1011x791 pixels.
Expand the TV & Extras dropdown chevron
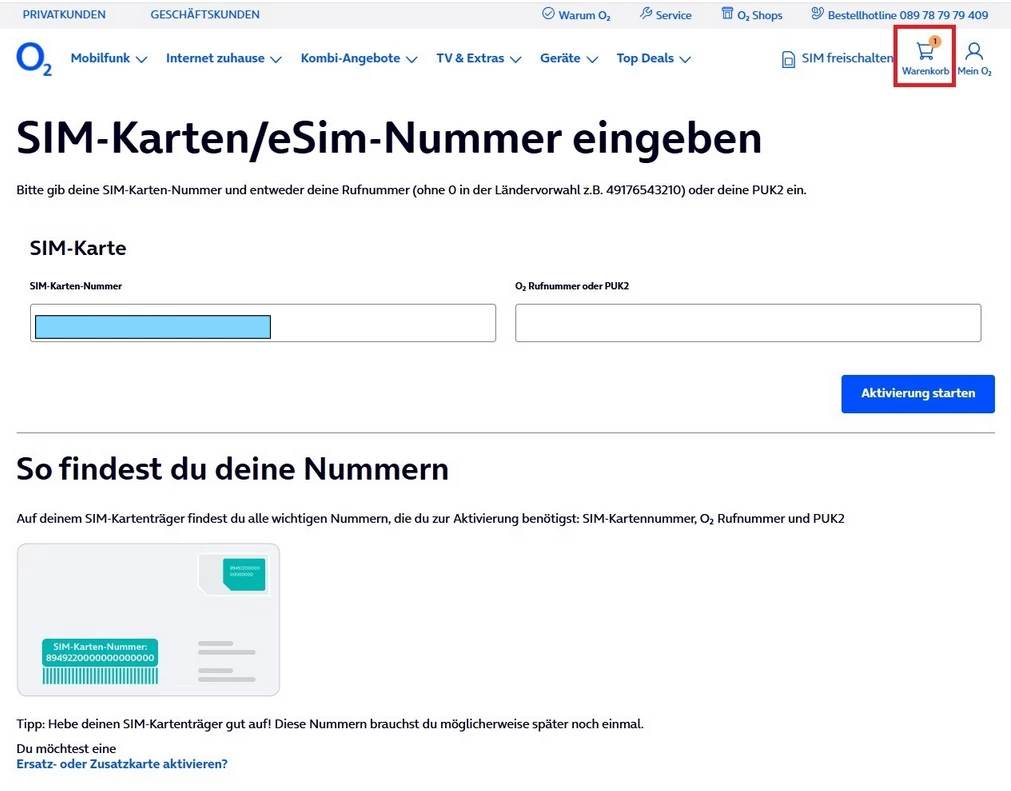click(x=515, y=59)
